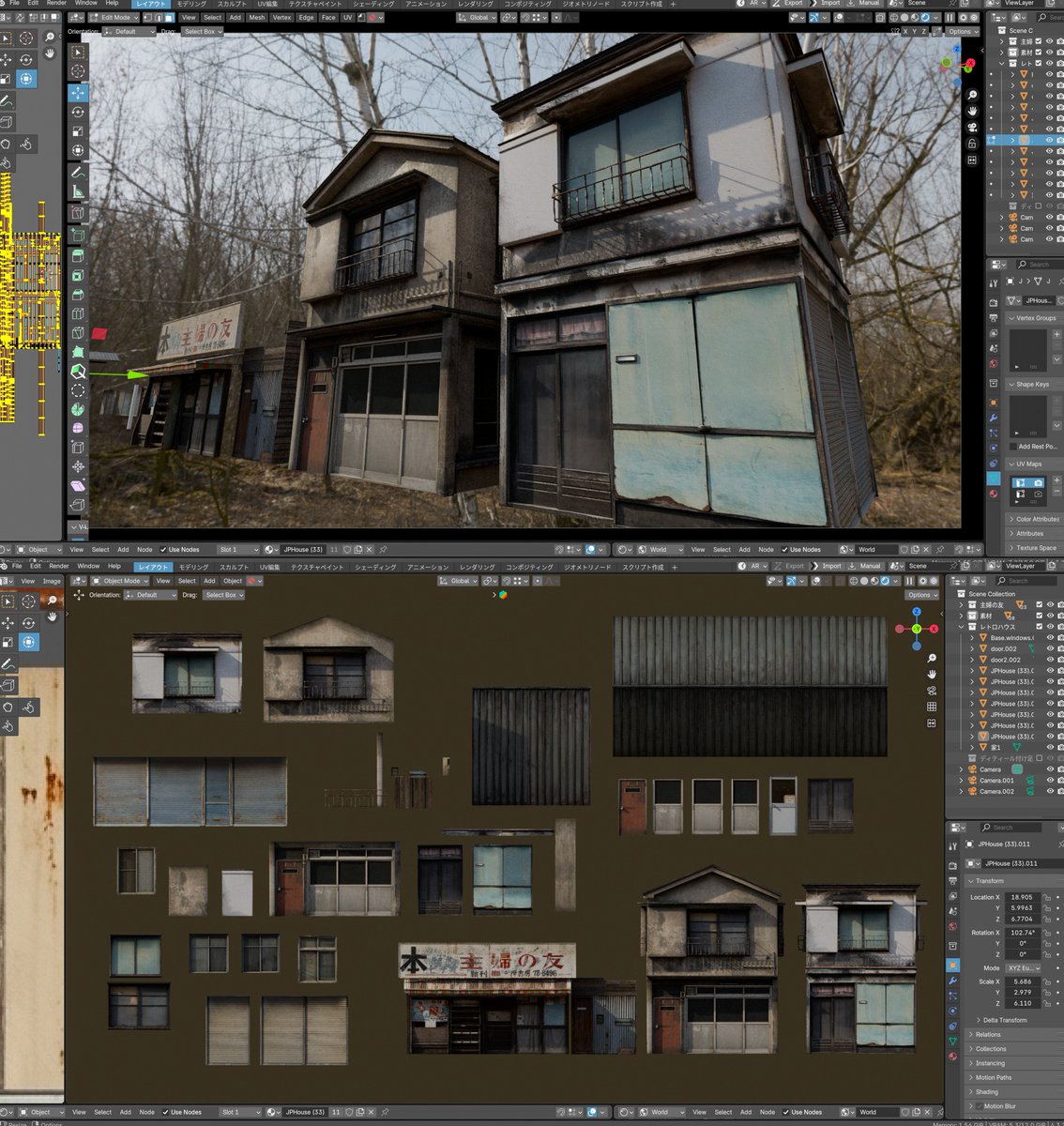Enable the ディティール付け足 collection checkbox

[x=1038, y=758]
